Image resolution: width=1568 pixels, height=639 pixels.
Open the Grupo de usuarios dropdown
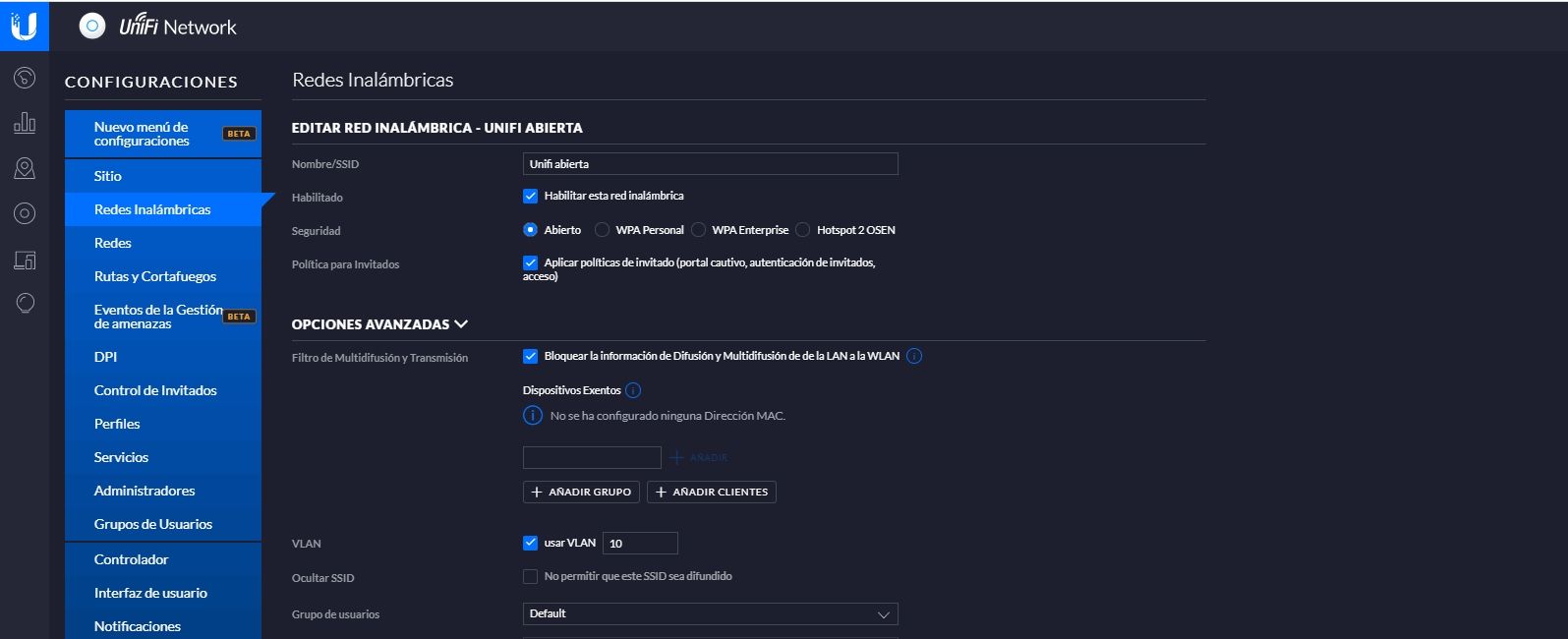point(710,614)
